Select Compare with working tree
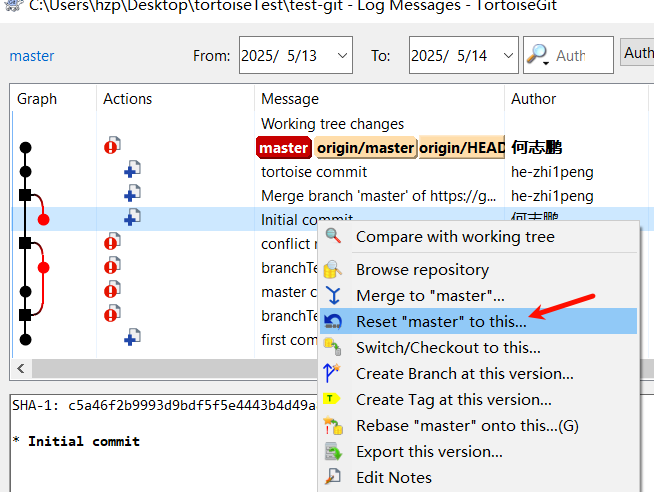The image size is (654, 492). click(x=478, y=236)
